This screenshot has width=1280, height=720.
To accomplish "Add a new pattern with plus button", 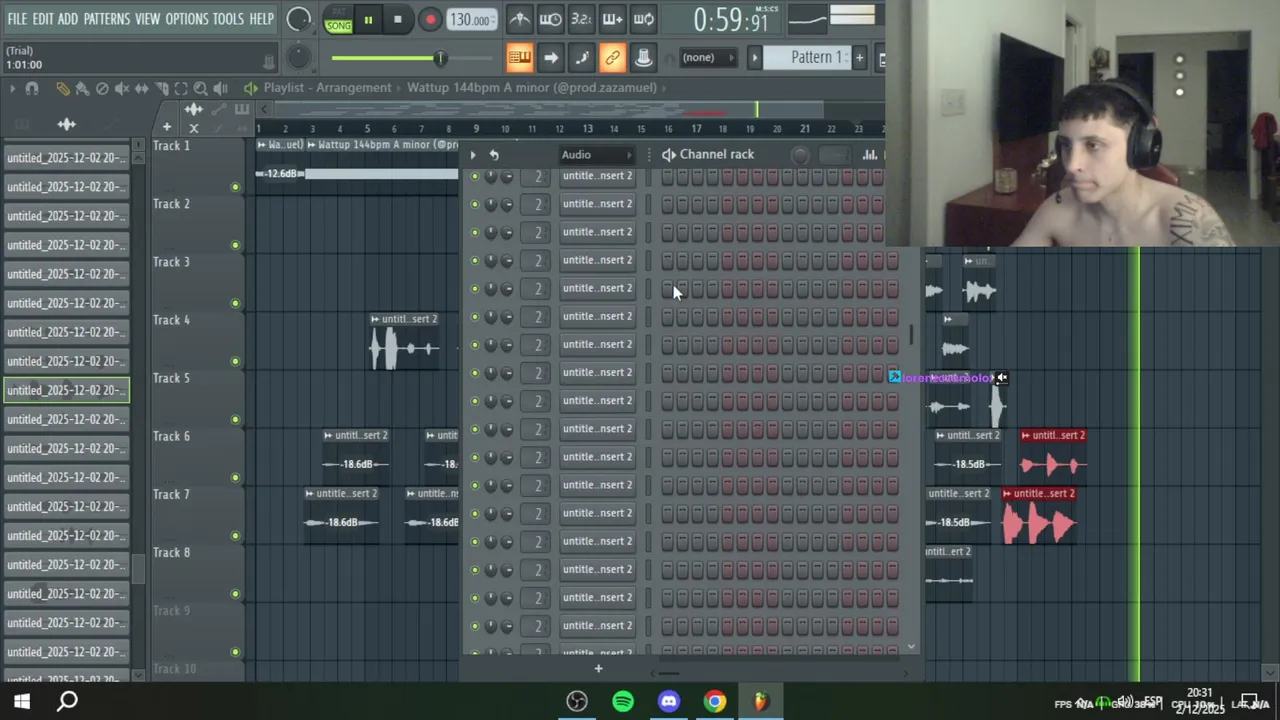I will pyautogui.click(x=859, y=58).
